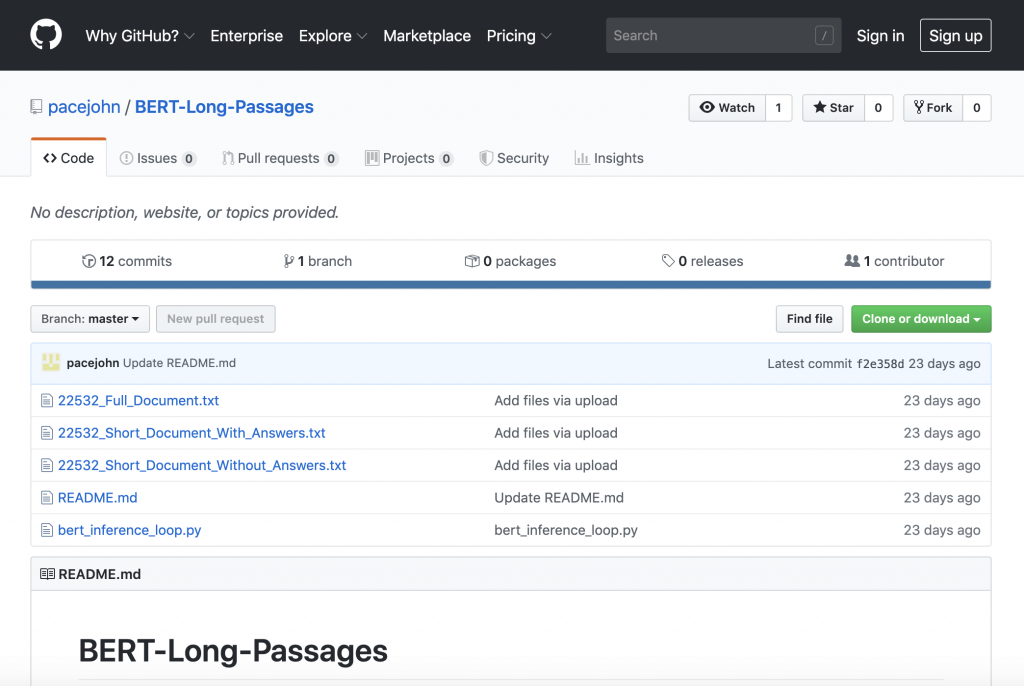Image resolution: width=1024 pixels, height=686 pixels.
Task: Click the tag icon beside 0 releases
Action: click(667, 261)
